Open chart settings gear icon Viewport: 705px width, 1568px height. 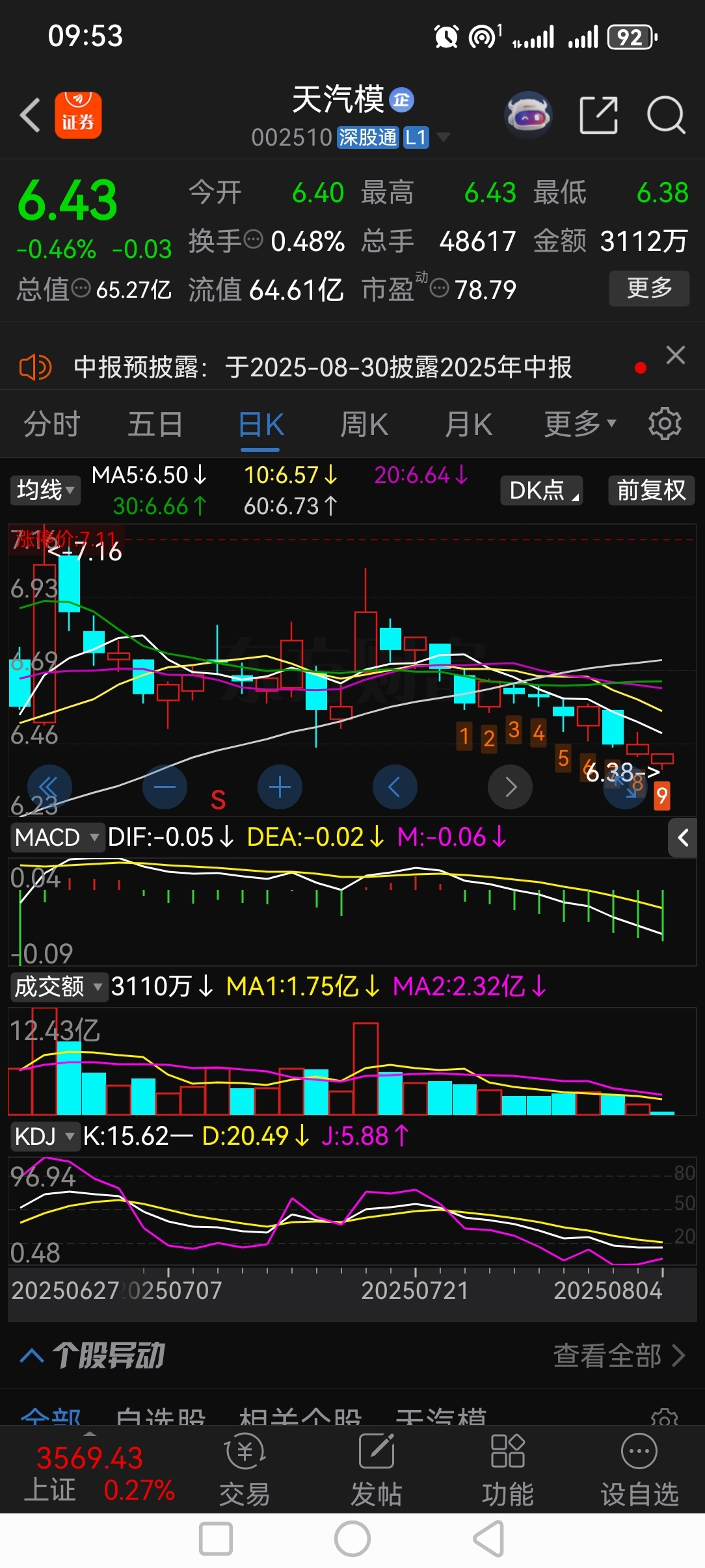pos(665,424)
